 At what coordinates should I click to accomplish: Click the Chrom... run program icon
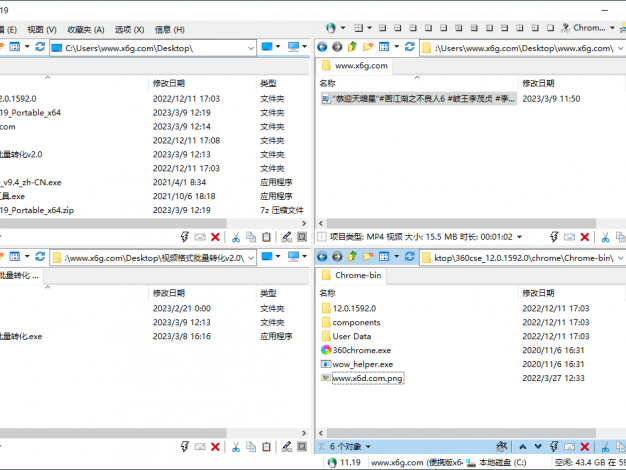click(565, 28)
